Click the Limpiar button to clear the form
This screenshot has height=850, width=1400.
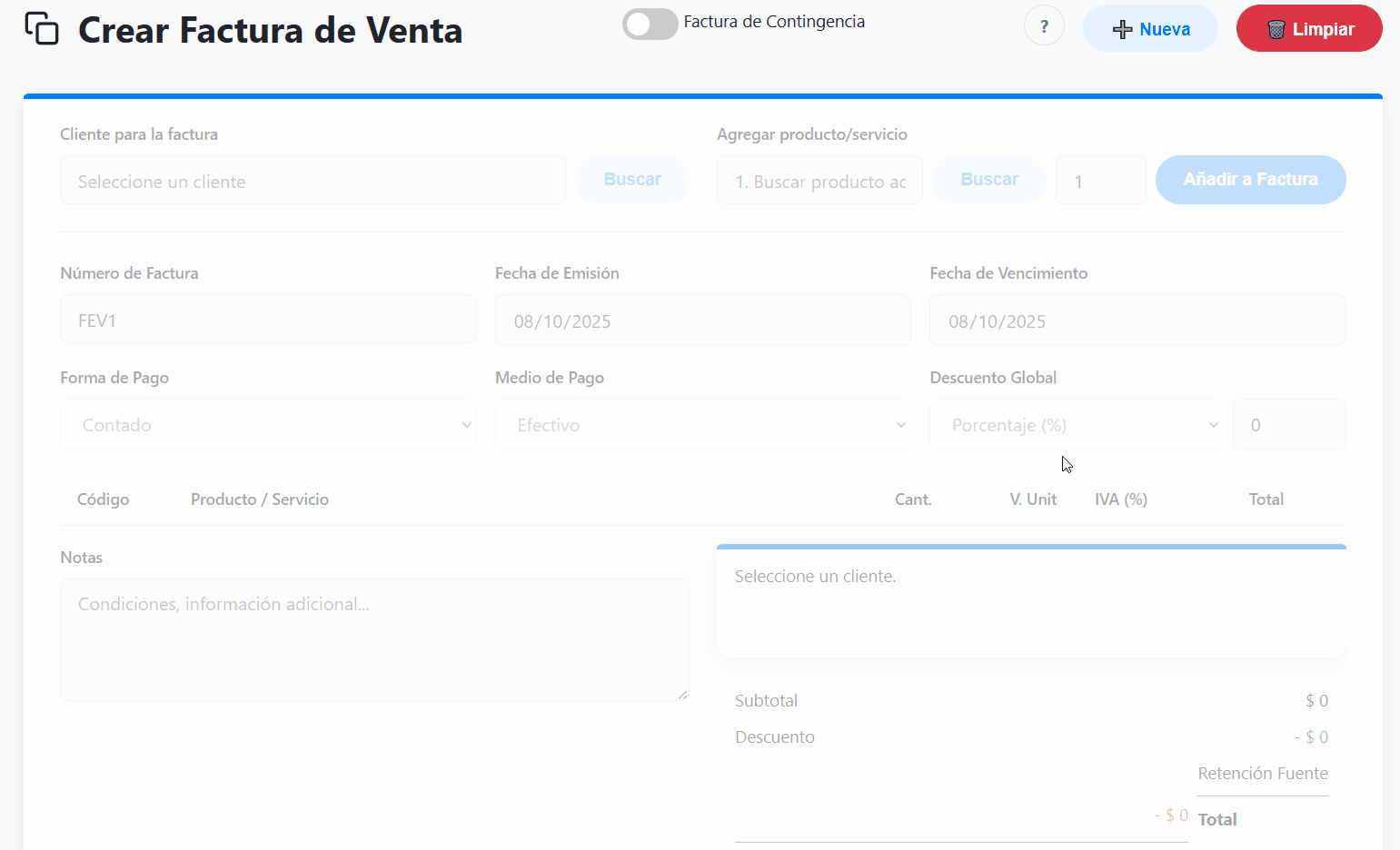click(x=1309, y=28)
